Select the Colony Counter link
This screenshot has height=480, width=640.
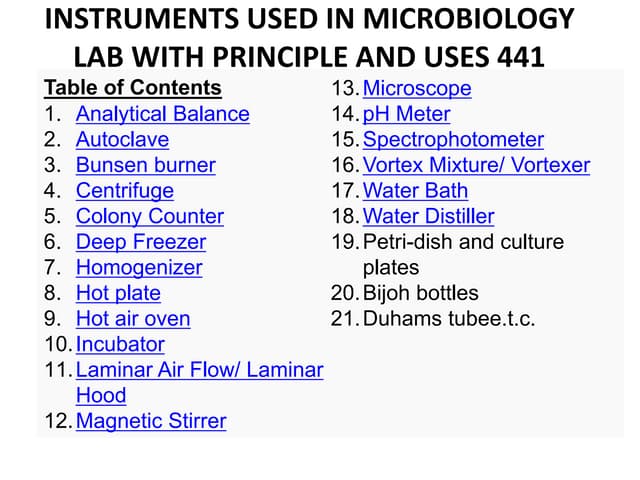[149, 216]
